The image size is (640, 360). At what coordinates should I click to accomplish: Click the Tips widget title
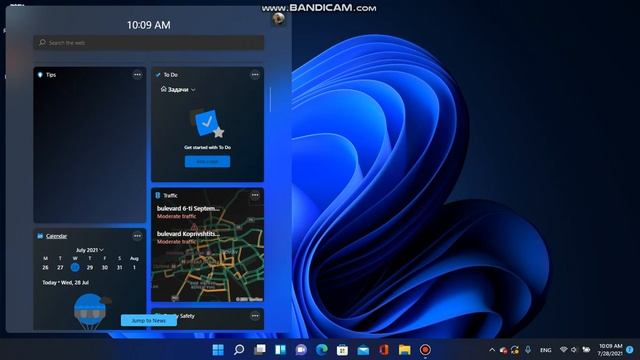[x=51, y=75]
